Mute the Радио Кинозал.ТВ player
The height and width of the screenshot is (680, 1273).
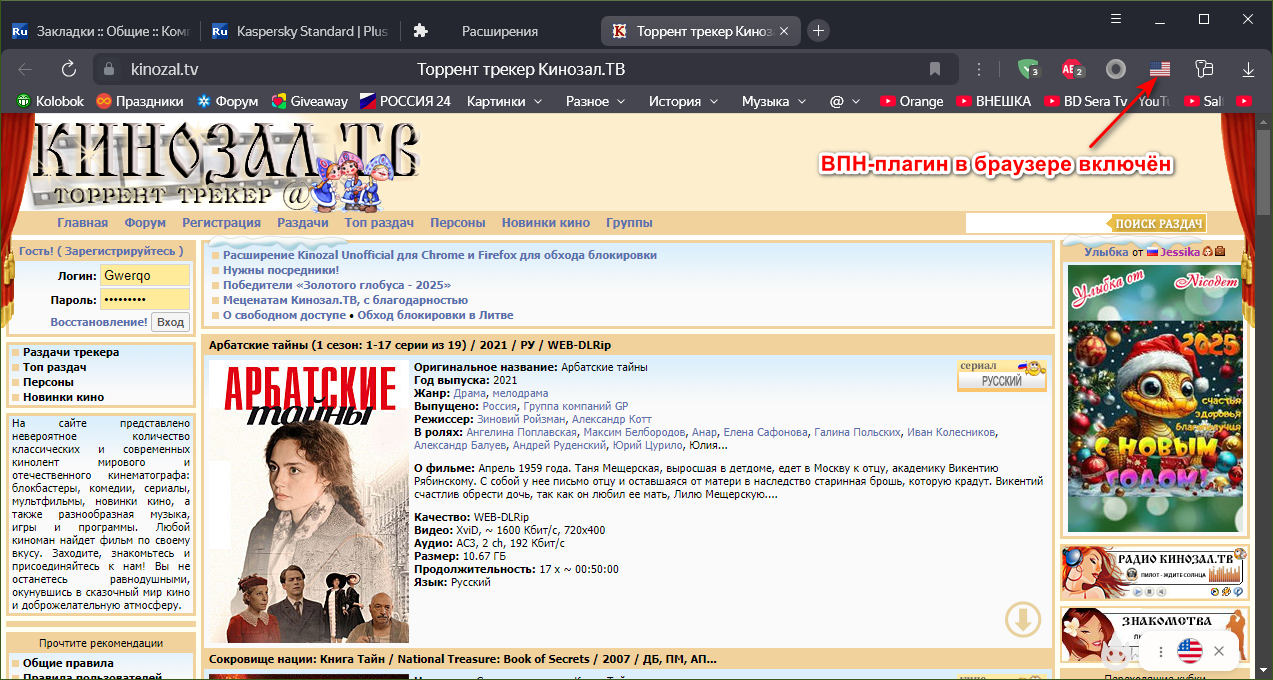(x=1161, y=591)
